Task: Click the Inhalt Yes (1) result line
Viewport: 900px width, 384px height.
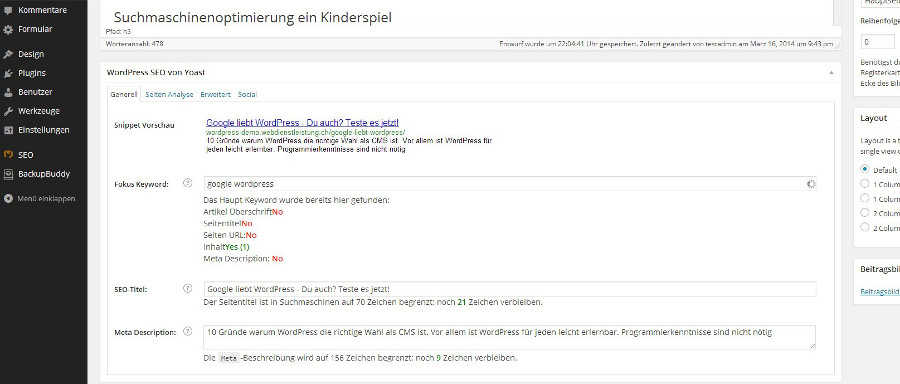Action: tap(227, 247)
